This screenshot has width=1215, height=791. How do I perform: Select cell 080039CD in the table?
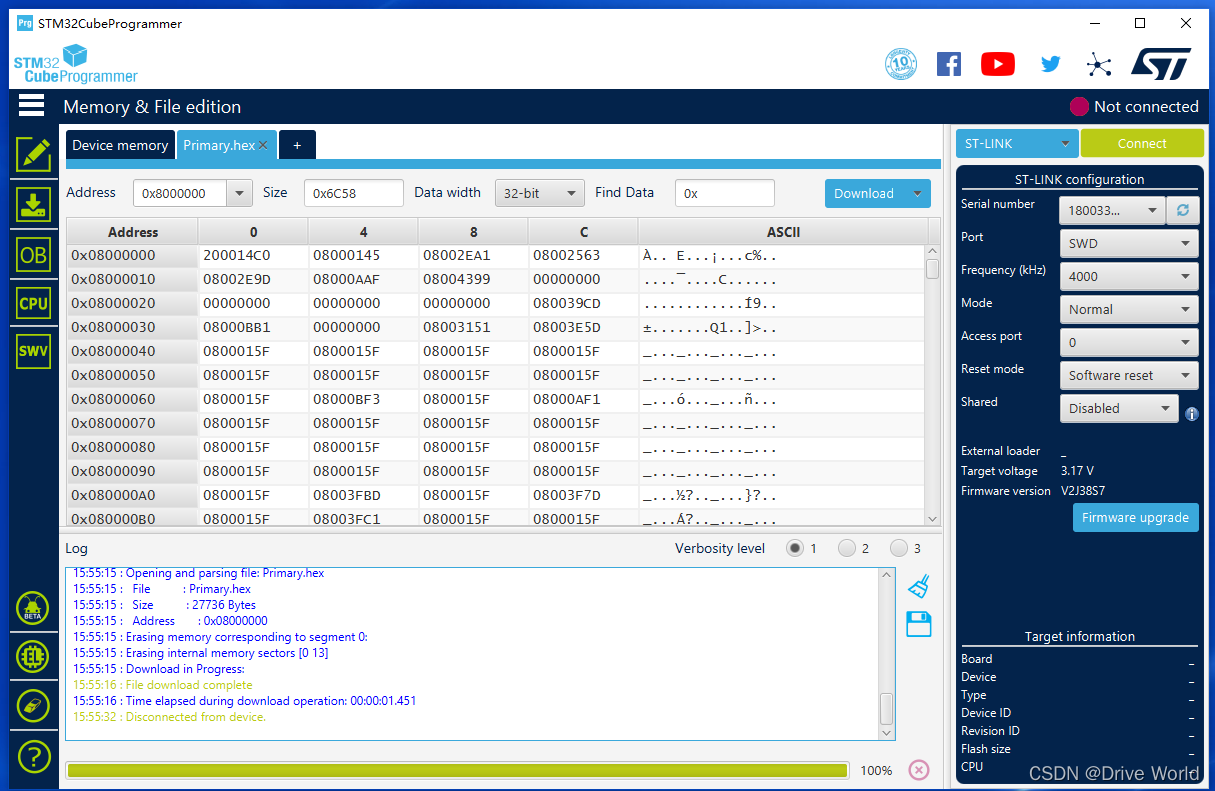pos(584,303)
